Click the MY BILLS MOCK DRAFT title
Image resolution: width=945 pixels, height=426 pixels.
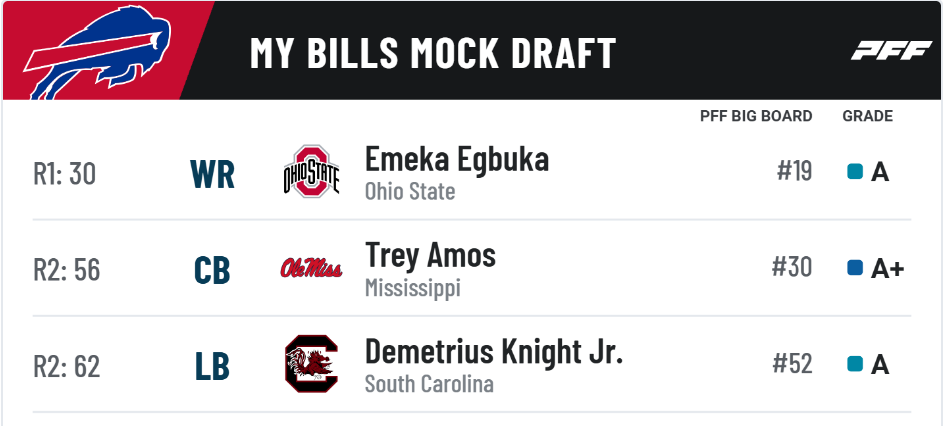click(x=433, y=52)
